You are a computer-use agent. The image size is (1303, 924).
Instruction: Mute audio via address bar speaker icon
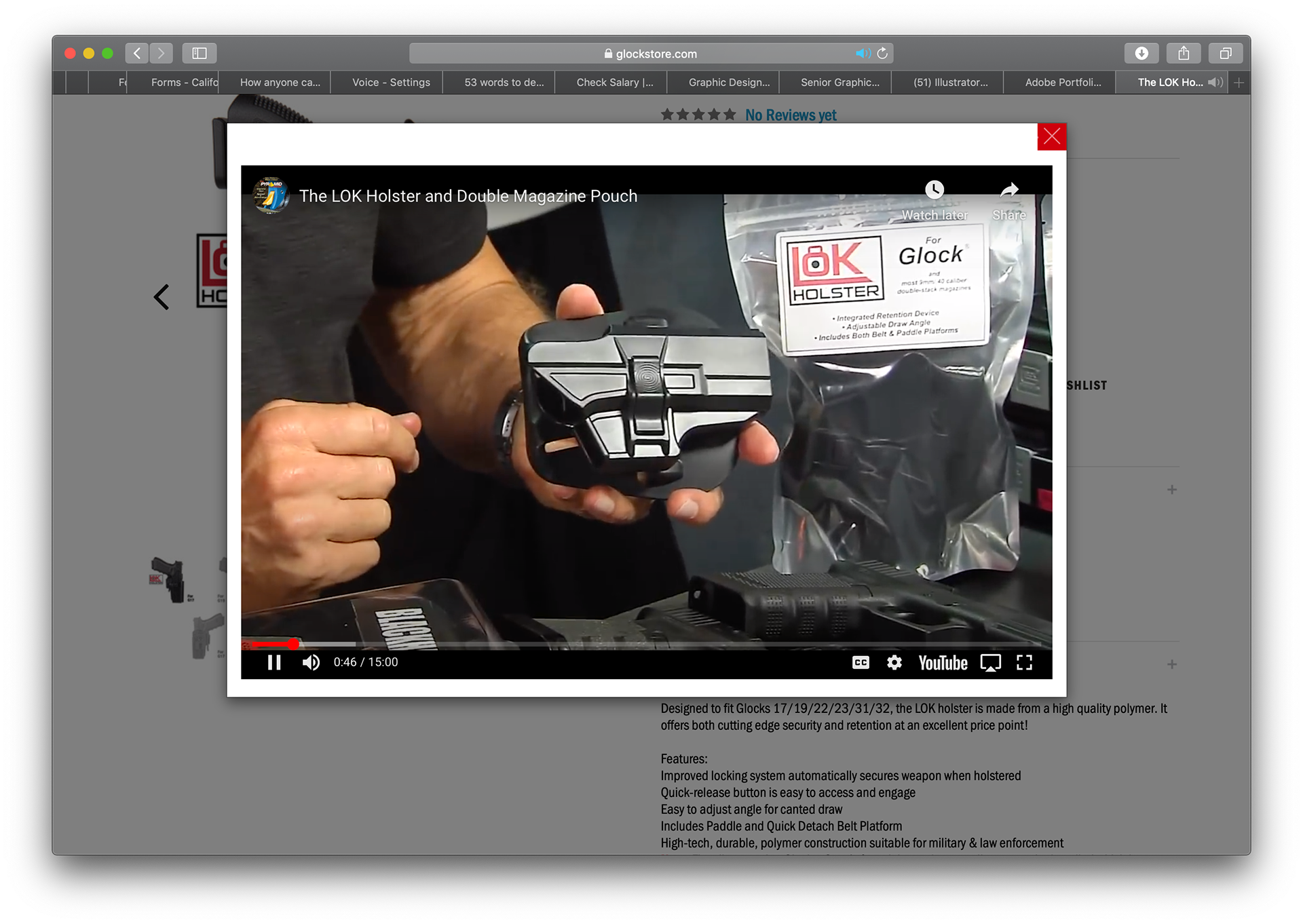pyautogui.click(x=863, y=54)
